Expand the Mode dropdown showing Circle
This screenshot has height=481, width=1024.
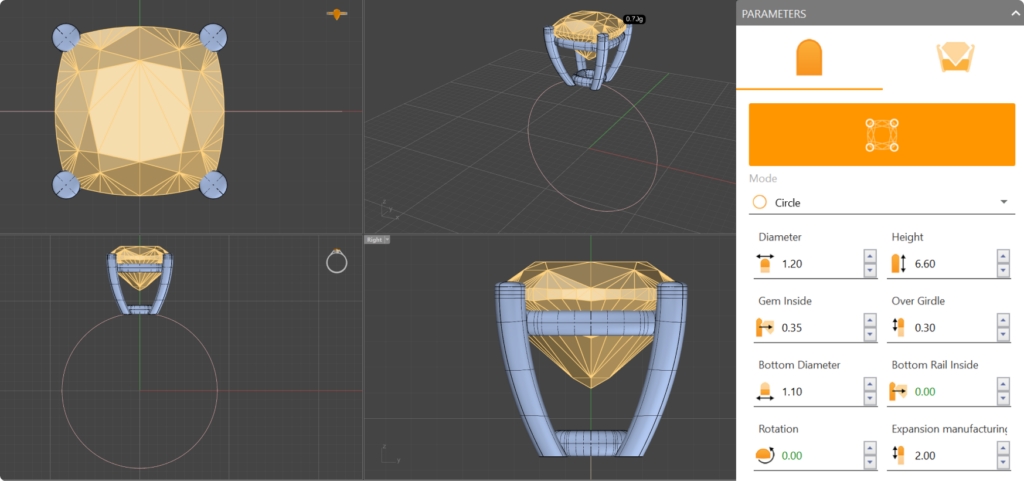pyautogui.click(x=881, y=202)
